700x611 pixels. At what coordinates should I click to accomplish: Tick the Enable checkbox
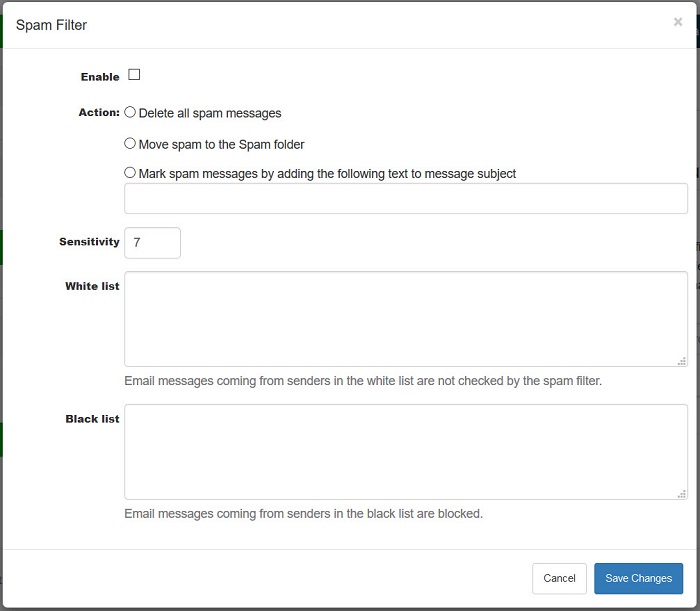pos(134,75)
